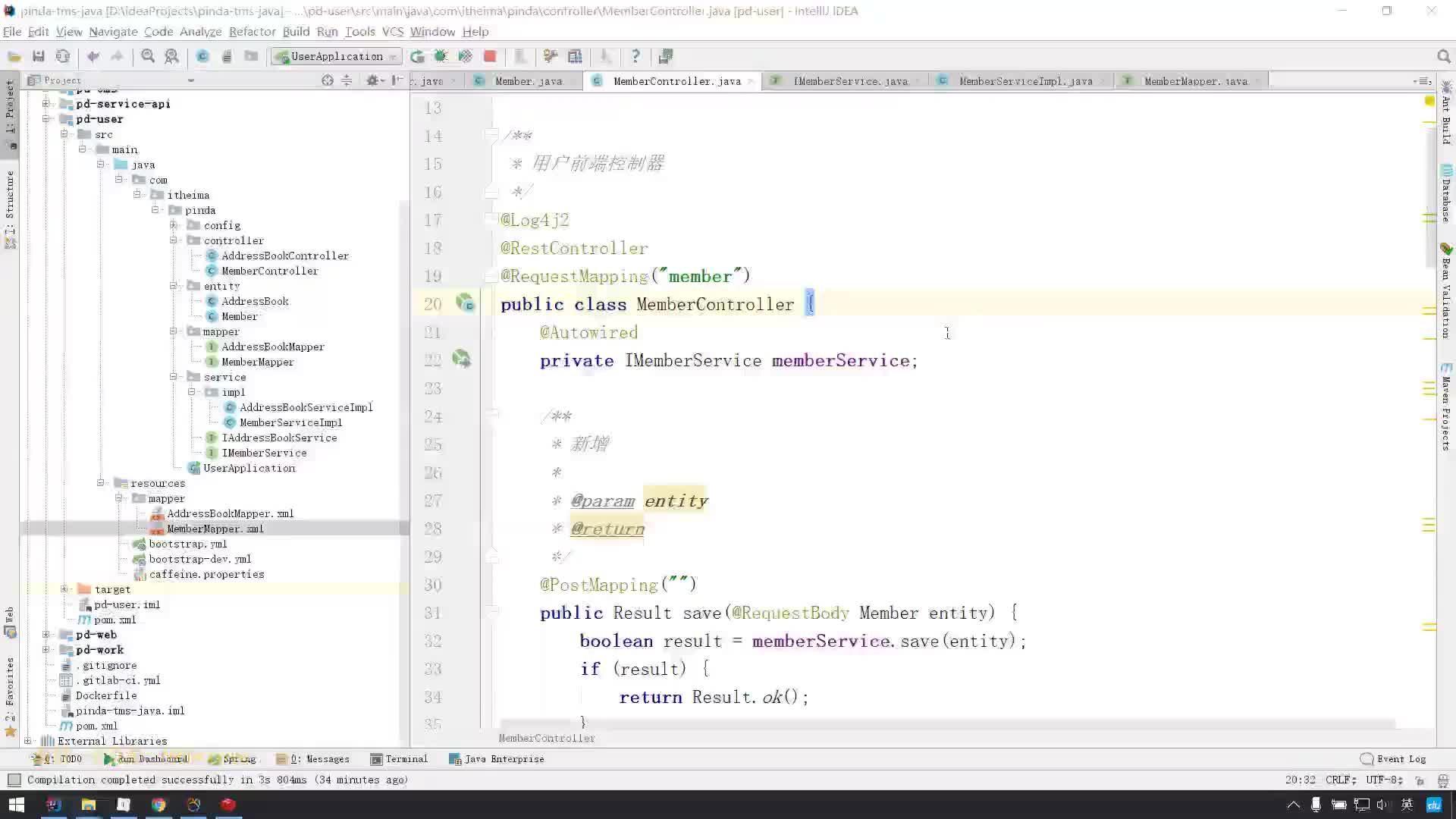Image resolution: width=1456 pixels, height=819 pixels.
Task: Open the Refactor menu
Action: [252, 32]
